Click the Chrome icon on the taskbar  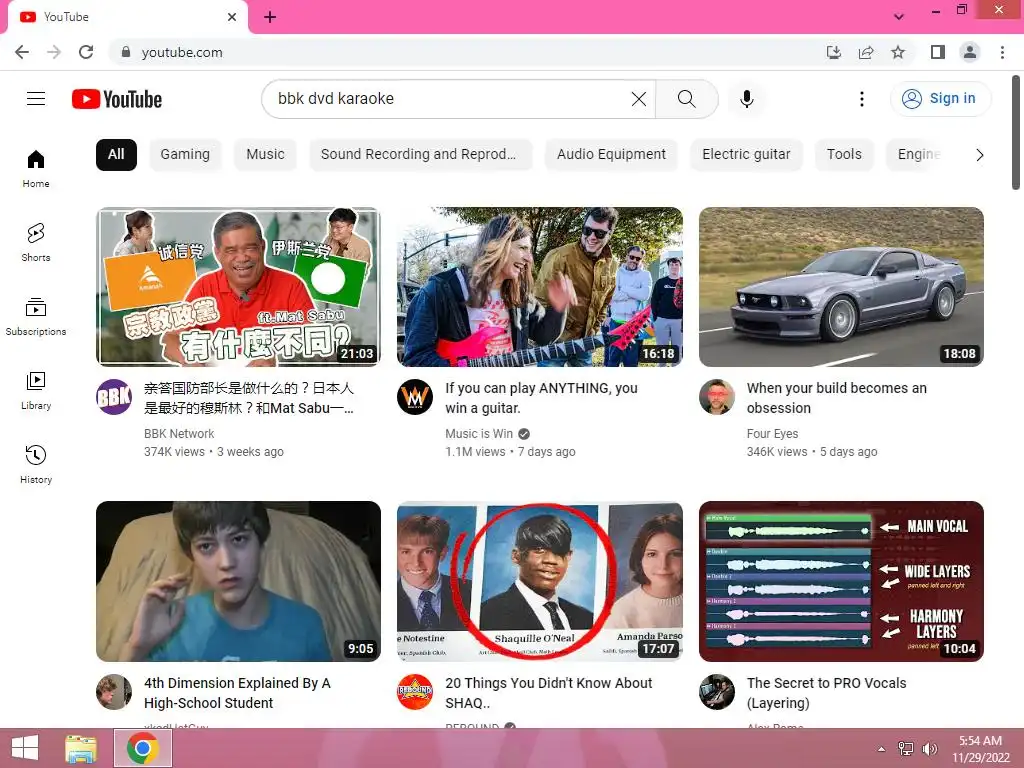click(143, 748)
